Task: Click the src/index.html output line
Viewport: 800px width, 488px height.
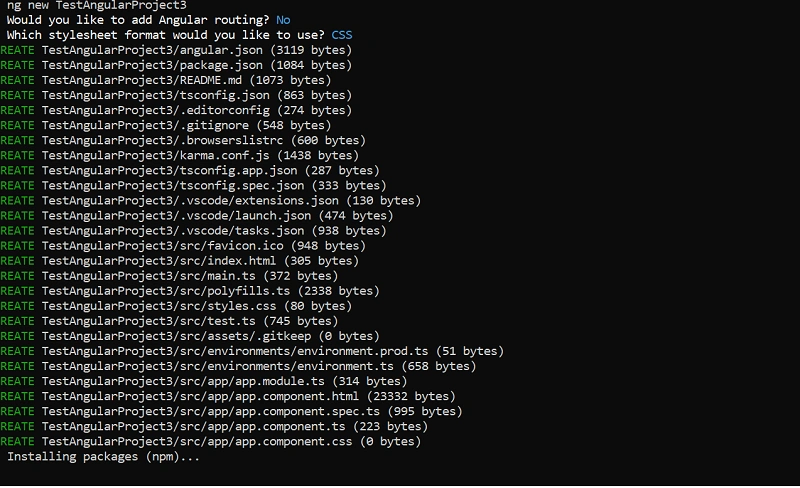Action: pos(180,261)
